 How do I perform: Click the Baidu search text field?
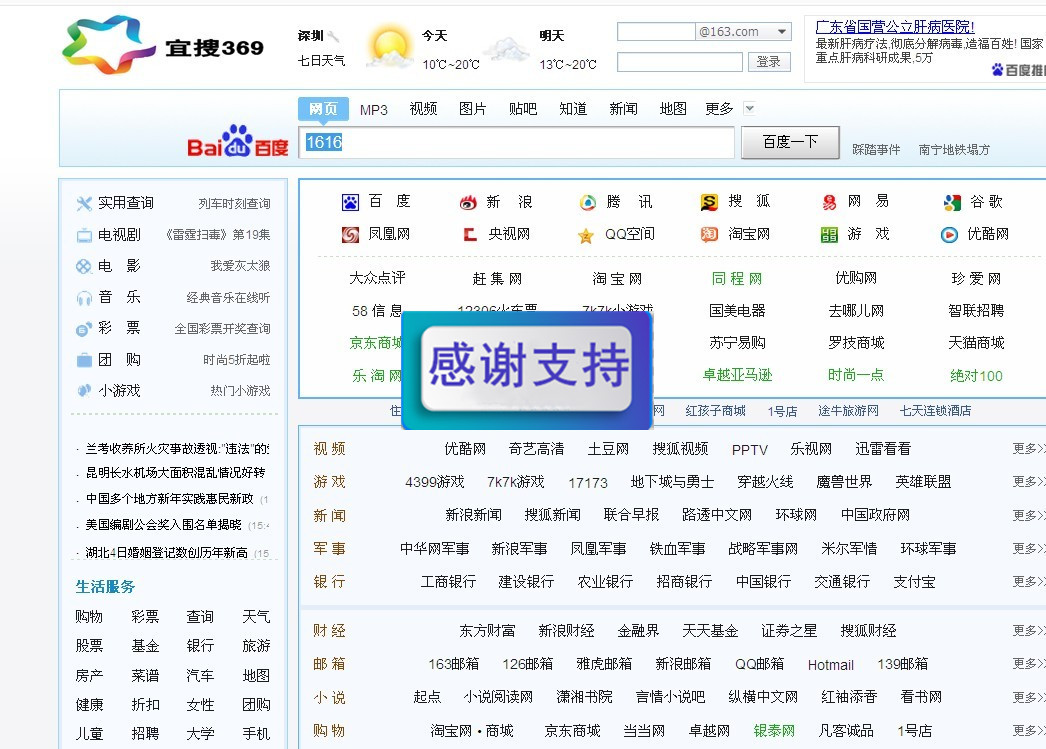pyautogui.click(x=516, y=142)
